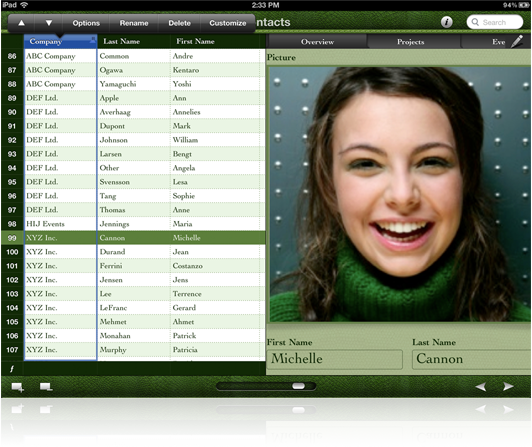
Task: Tap the down arrow in the popup menu
Action: (x=49, y=23)
